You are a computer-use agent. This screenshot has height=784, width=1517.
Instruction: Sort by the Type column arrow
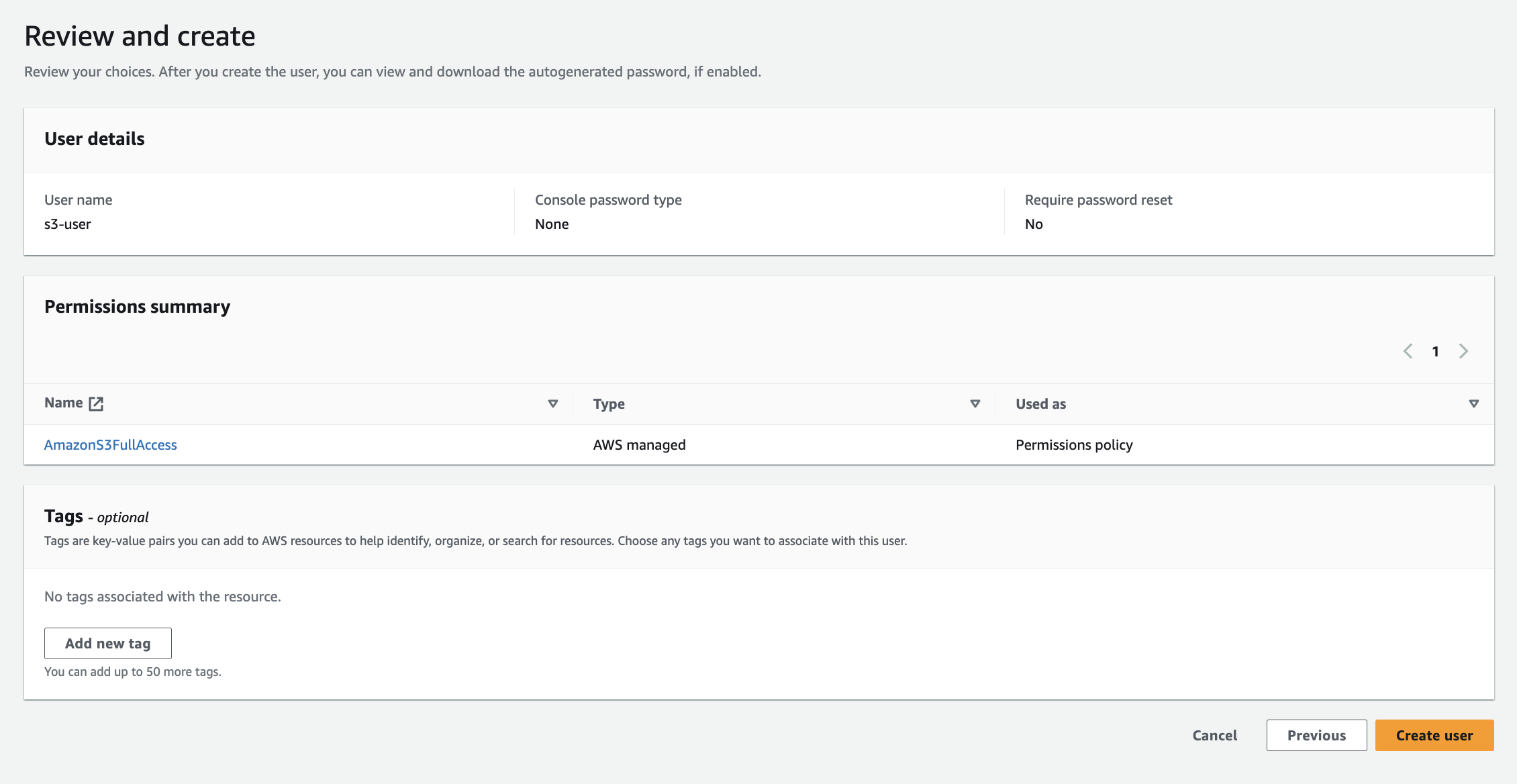[x=975, y=403]
